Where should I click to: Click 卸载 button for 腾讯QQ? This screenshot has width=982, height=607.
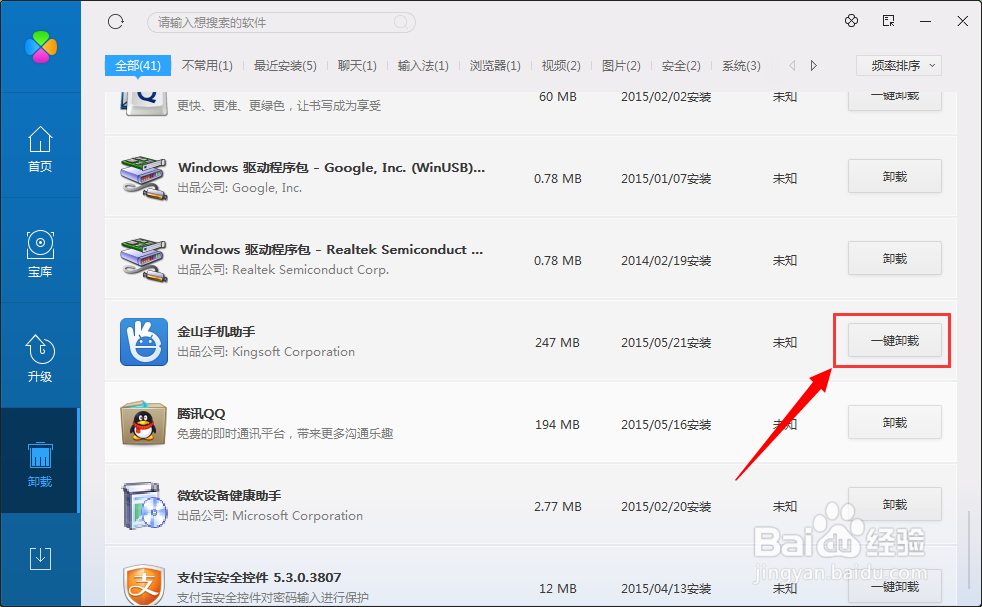click(893, 422)
